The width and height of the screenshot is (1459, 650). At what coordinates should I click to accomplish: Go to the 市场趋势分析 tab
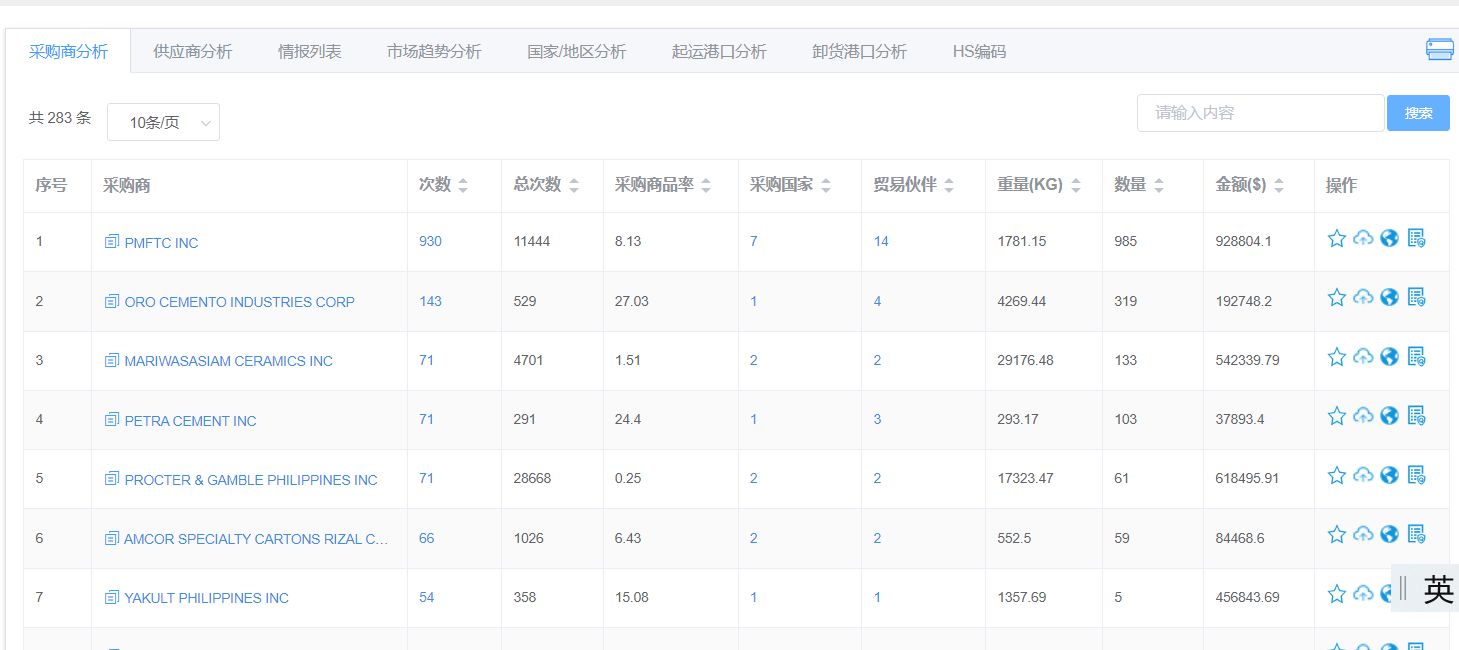coord(434,52)
